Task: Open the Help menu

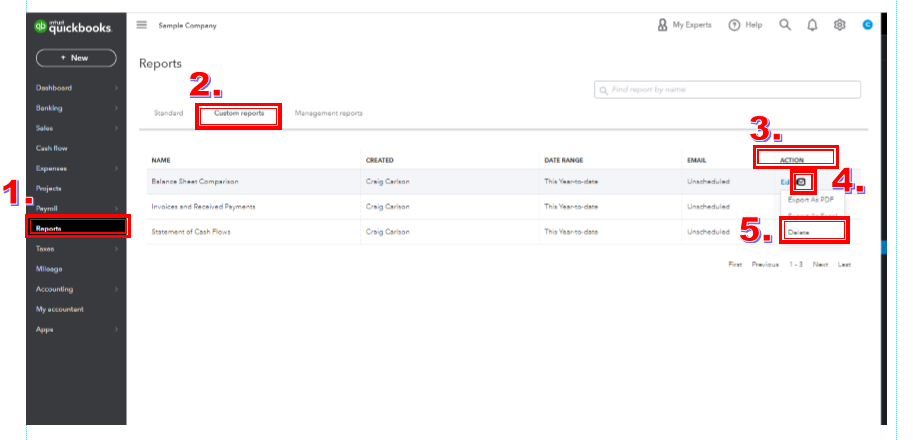Action: pos(745,25)
